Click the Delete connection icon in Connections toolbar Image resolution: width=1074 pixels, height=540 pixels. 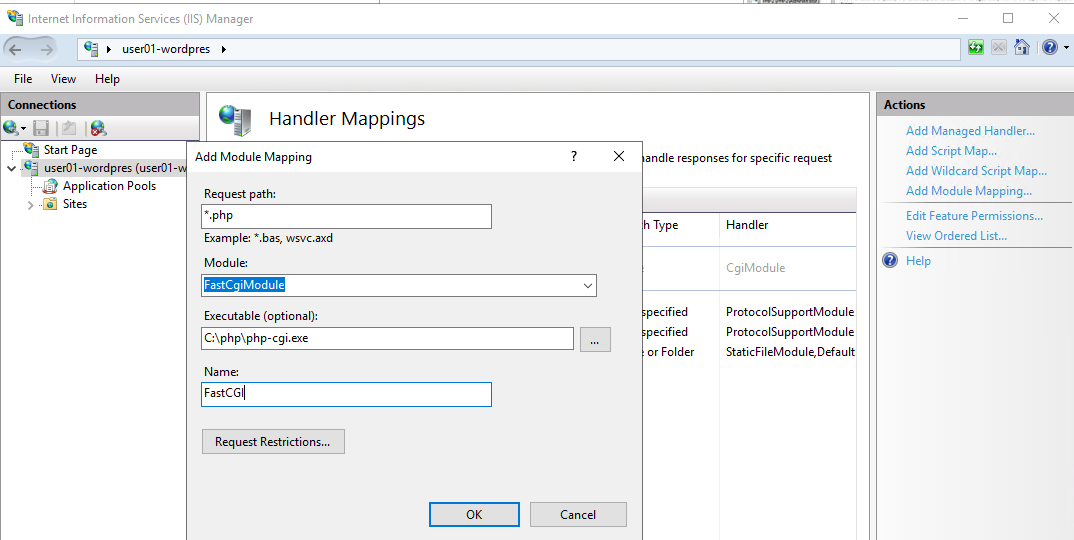99,127
